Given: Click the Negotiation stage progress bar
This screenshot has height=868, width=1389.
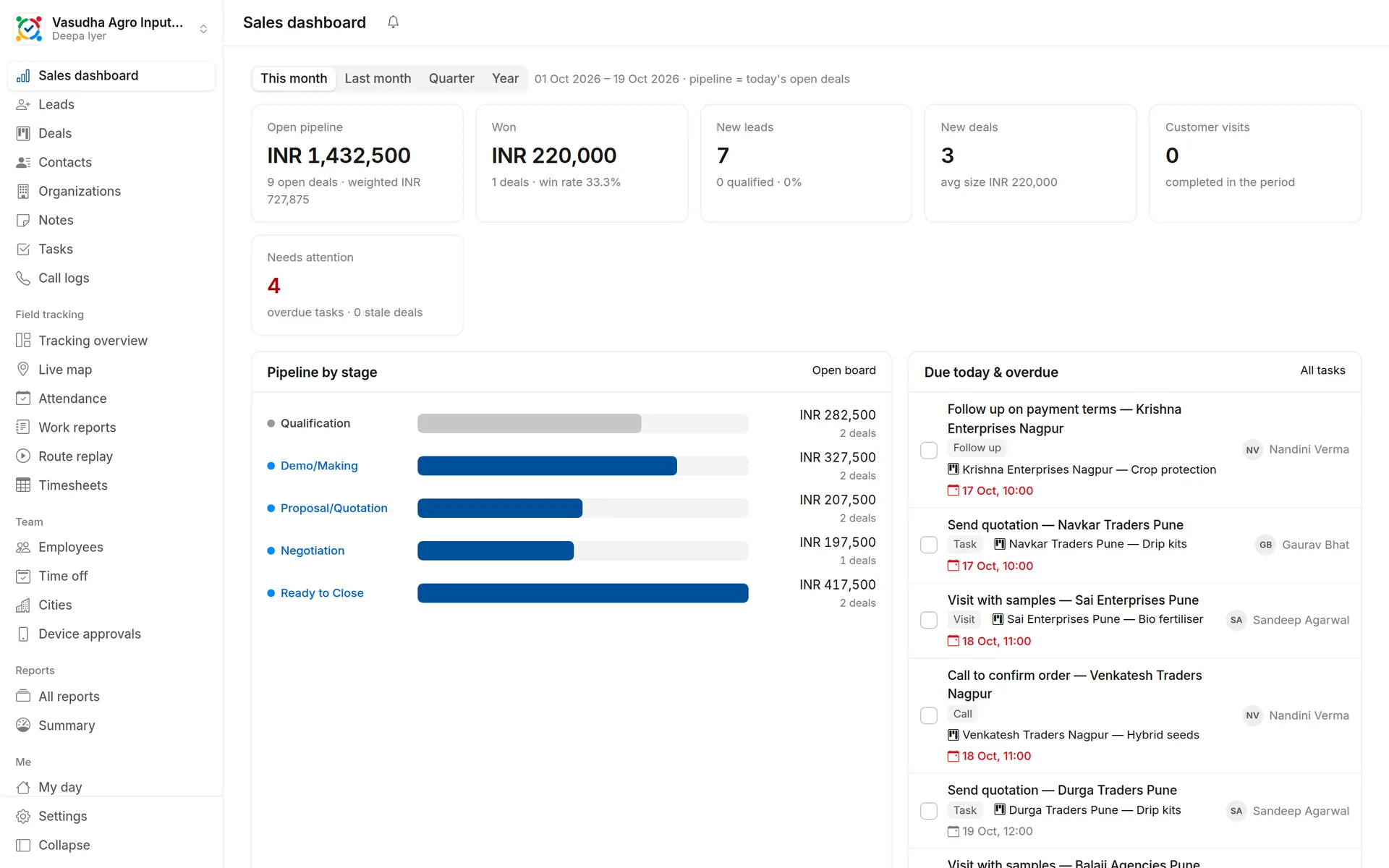Looking at the screenshot, I should [582, 550].
